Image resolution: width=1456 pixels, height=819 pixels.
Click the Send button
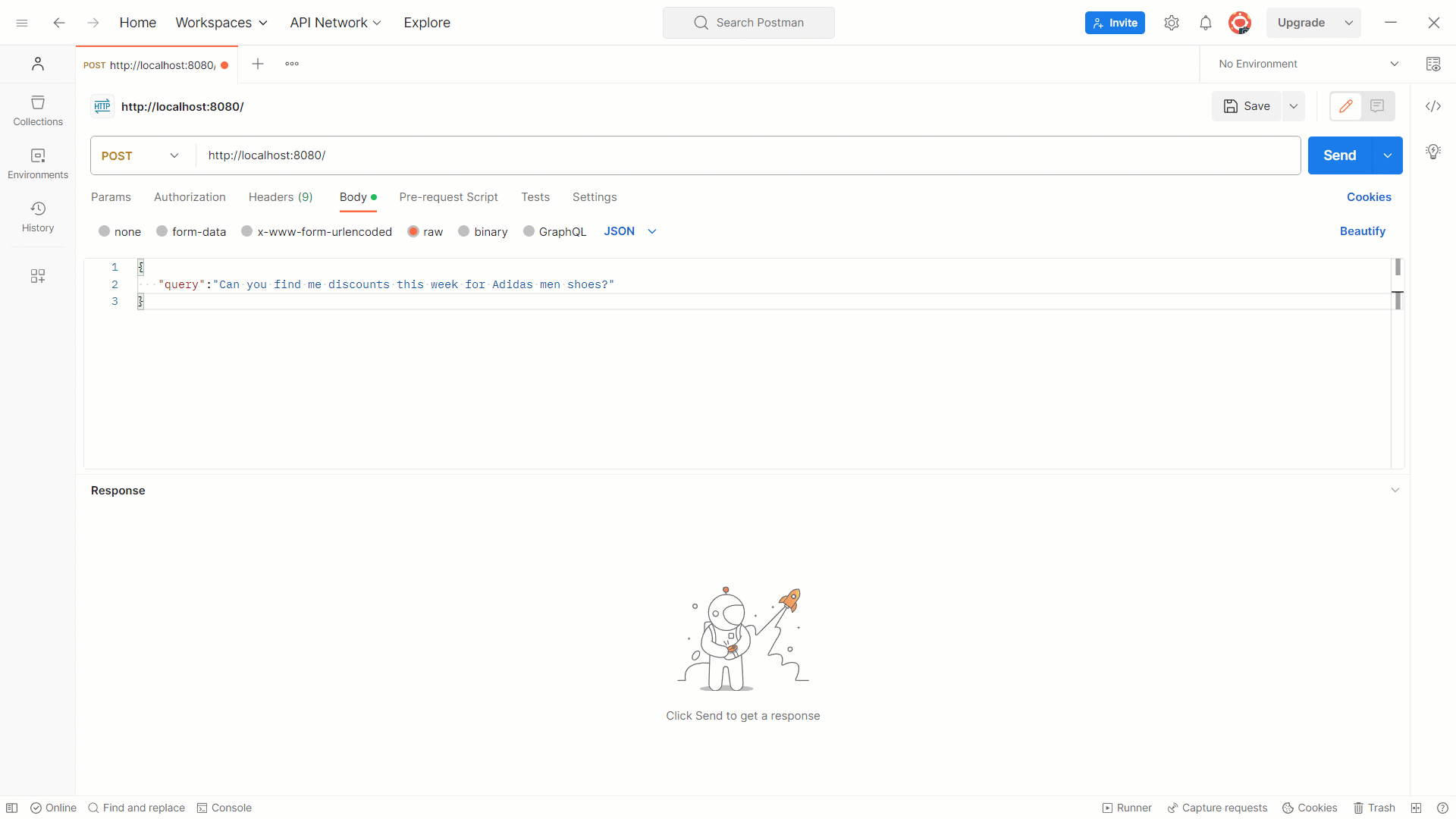point(1340,155)
